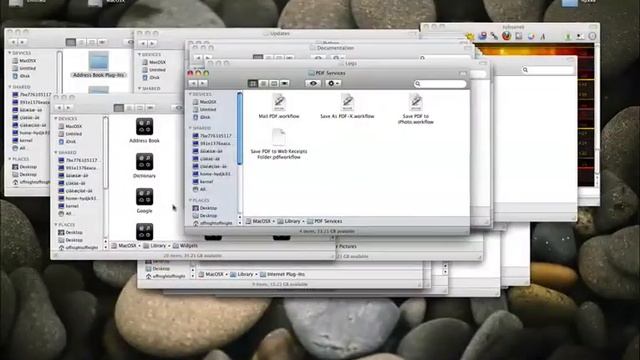Click the search field in PDF Services window

point(440,84)
